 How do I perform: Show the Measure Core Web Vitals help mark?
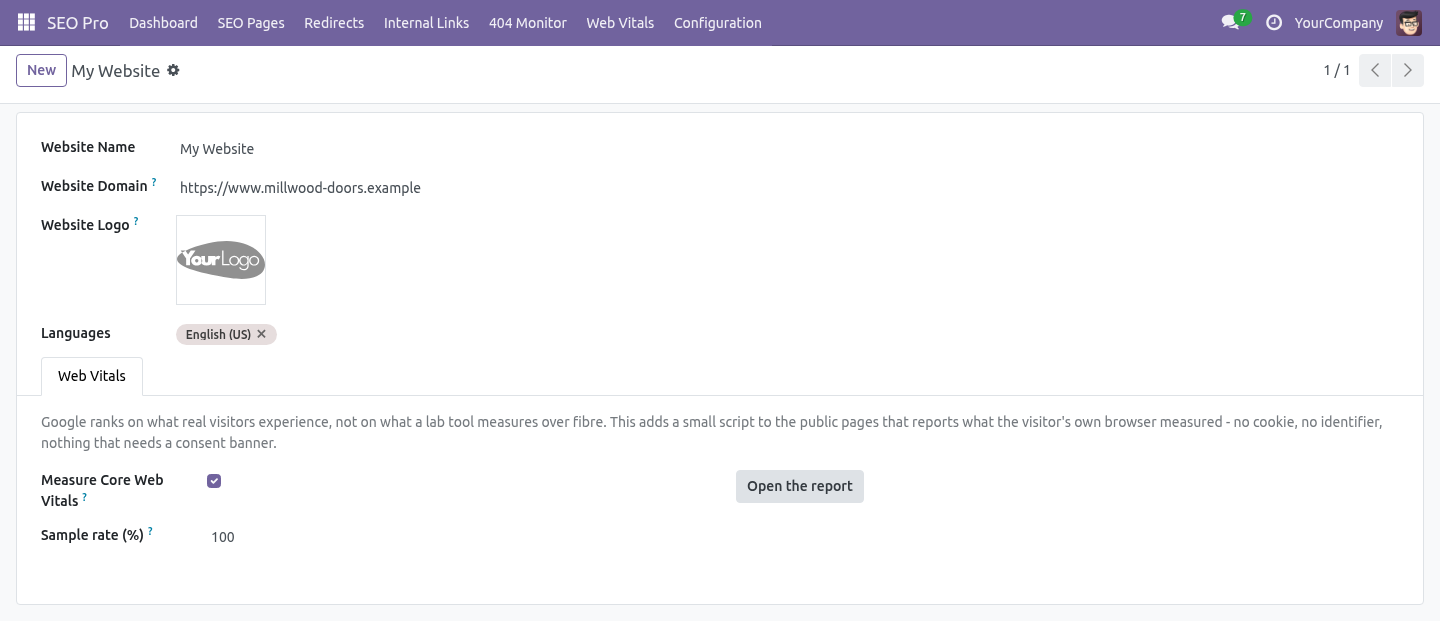pyautogui.click(x=85, y=497)
